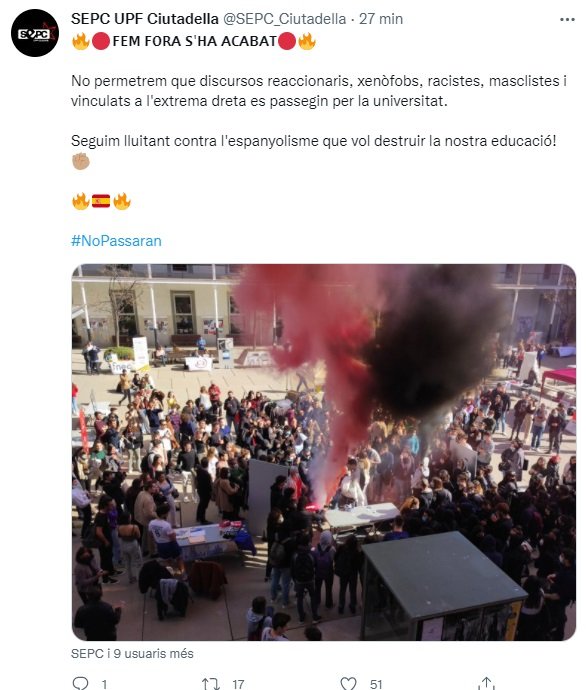The image size is (586, 690).
Task: Click the raised fist emoji
Action: (x=81, y=161)
